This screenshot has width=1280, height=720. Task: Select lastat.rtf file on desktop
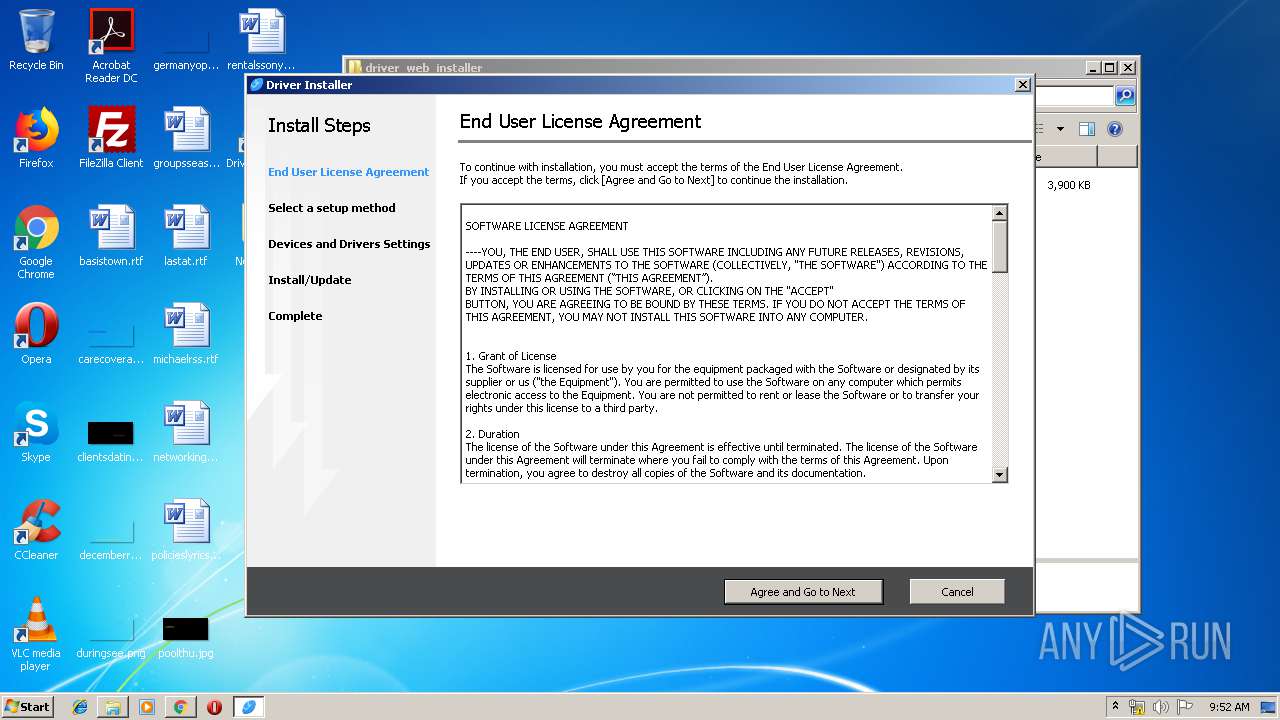coord(186,236)
